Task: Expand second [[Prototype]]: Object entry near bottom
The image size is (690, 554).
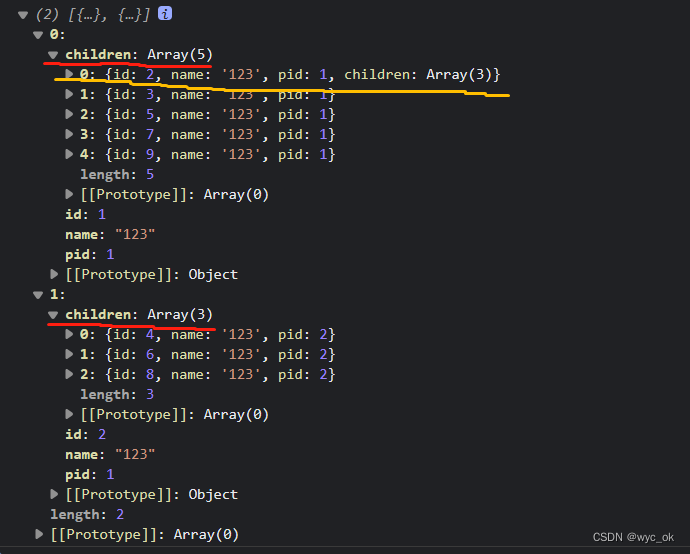Action: tap(54, 494)
